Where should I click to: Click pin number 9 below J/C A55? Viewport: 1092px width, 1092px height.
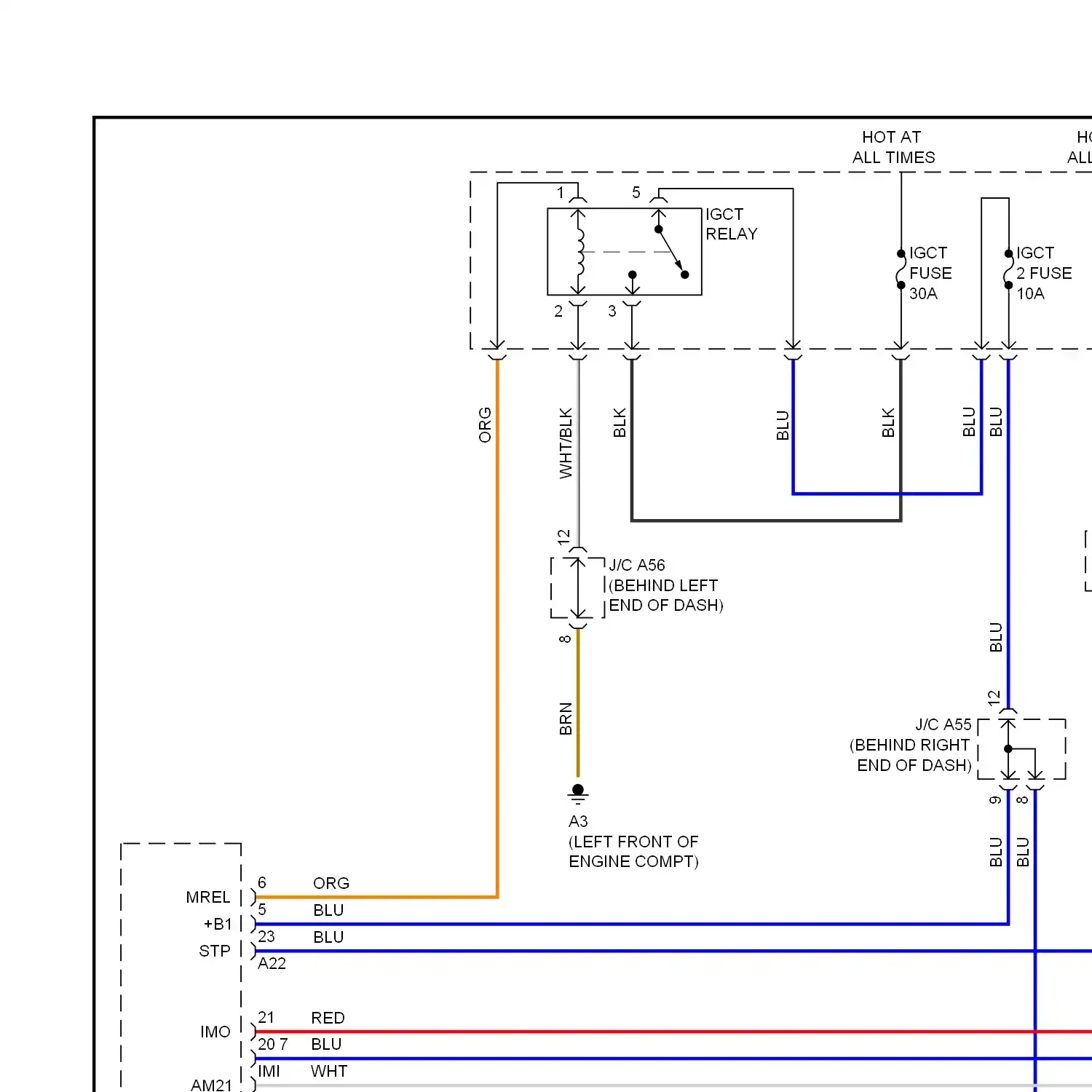pyautogui.click(x=995, y=800)
